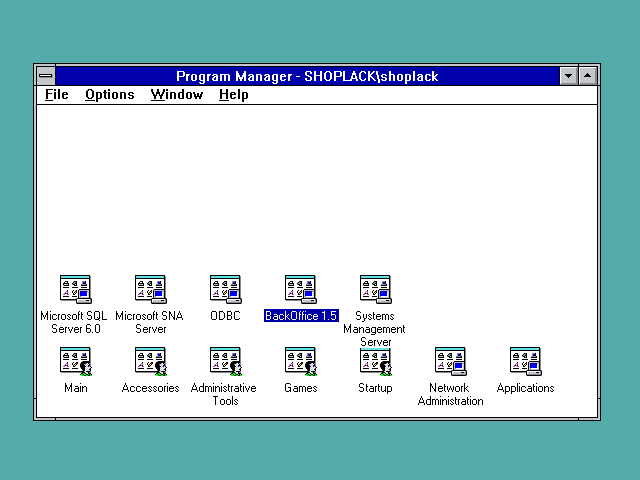The image size is (640, 480).
Task: Select the Network Administration group icon
Action: 451,362
